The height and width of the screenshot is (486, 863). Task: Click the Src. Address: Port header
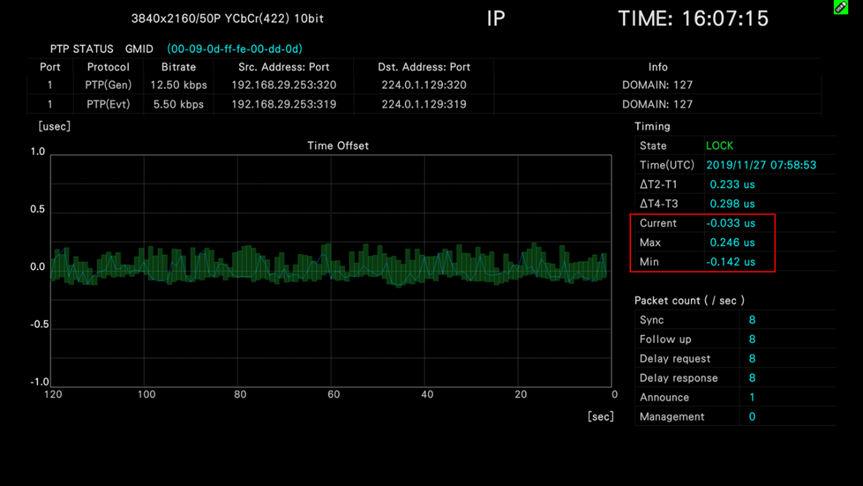pos(283,67)
